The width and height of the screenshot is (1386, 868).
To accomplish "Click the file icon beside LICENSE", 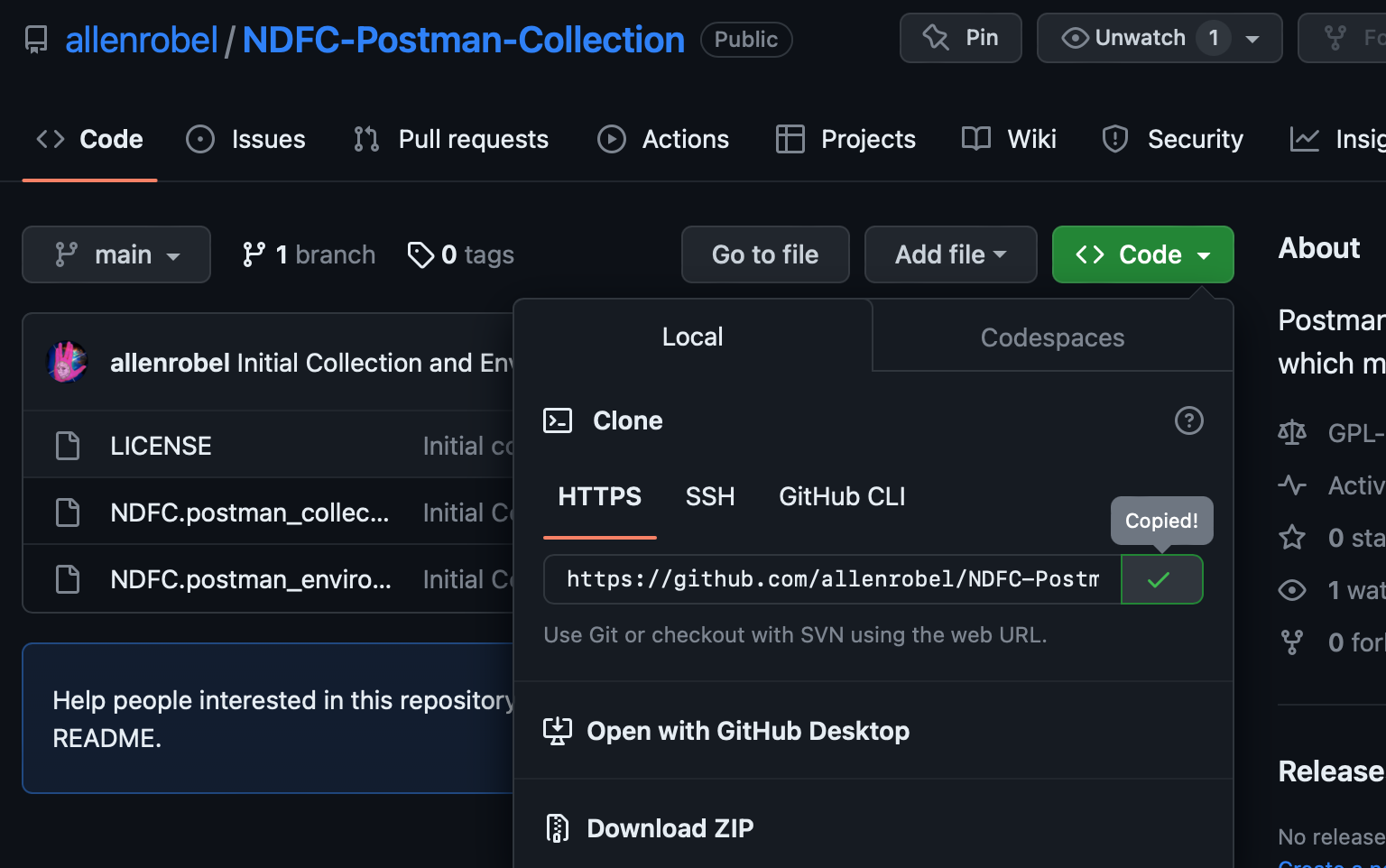I will [68, 446].
